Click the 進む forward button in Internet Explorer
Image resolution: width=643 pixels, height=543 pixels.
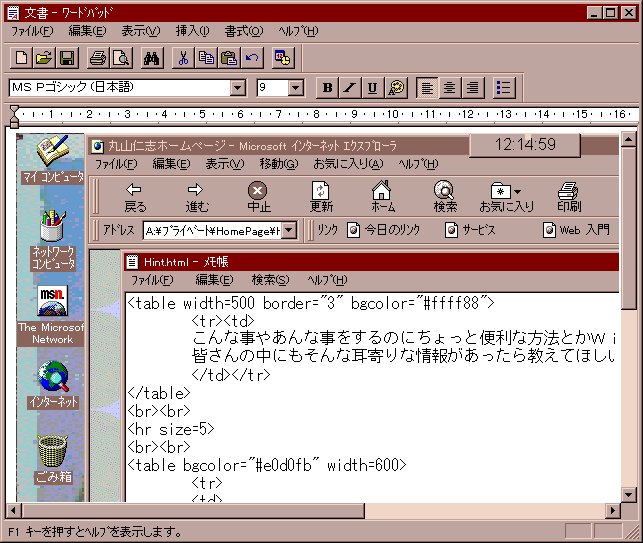(x=196, y=197)
